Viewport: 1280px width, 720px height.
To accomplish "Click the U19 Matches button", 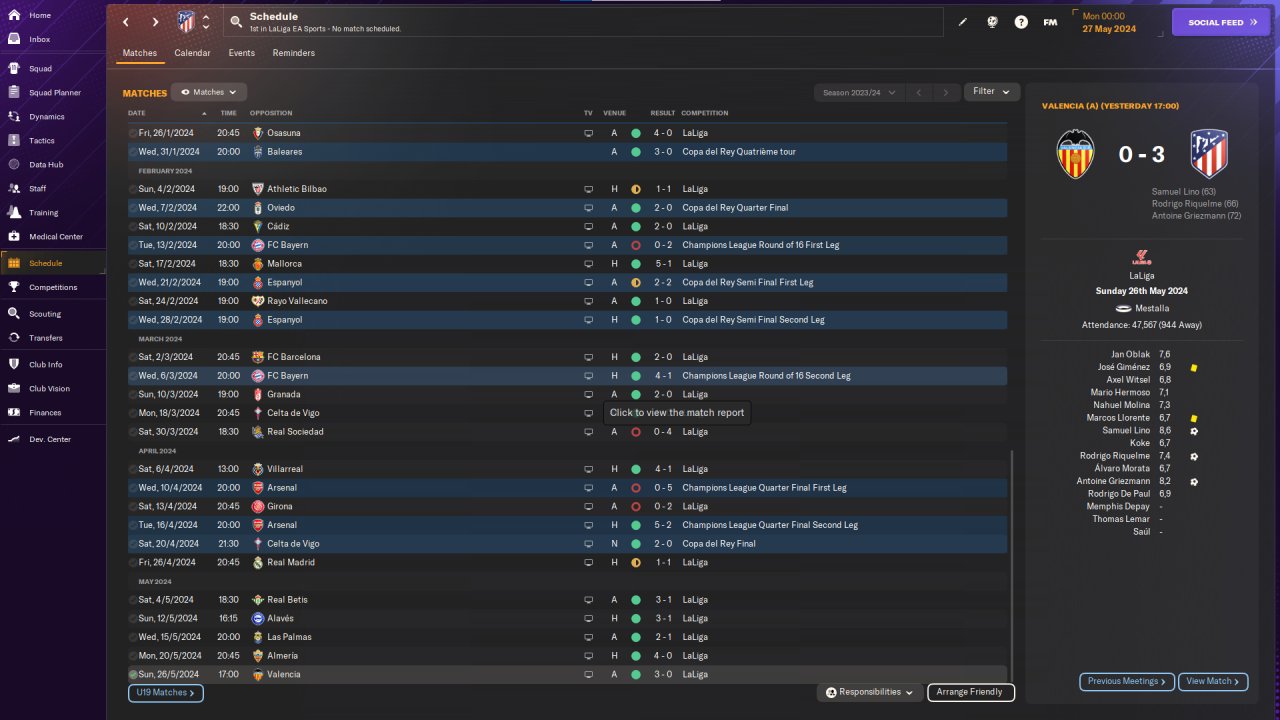I will coord(166,693).
